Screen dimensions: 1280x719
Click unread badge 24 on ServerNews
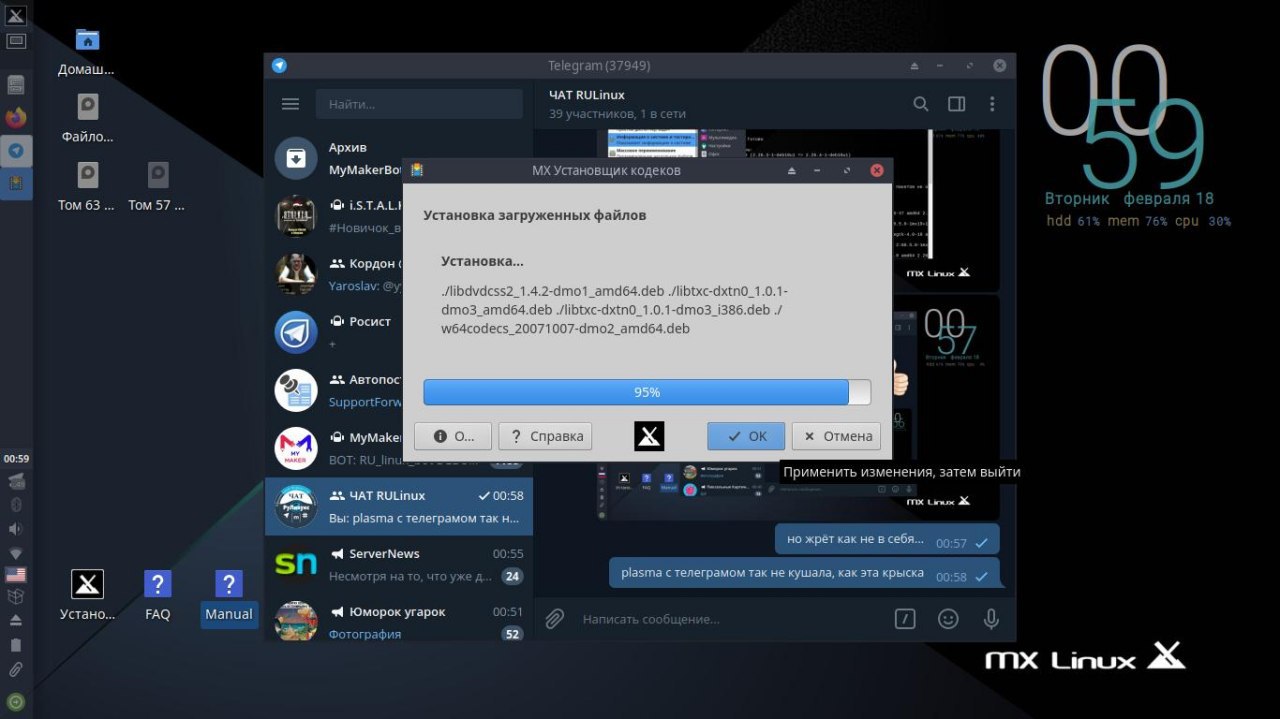(x=512, y=576)
